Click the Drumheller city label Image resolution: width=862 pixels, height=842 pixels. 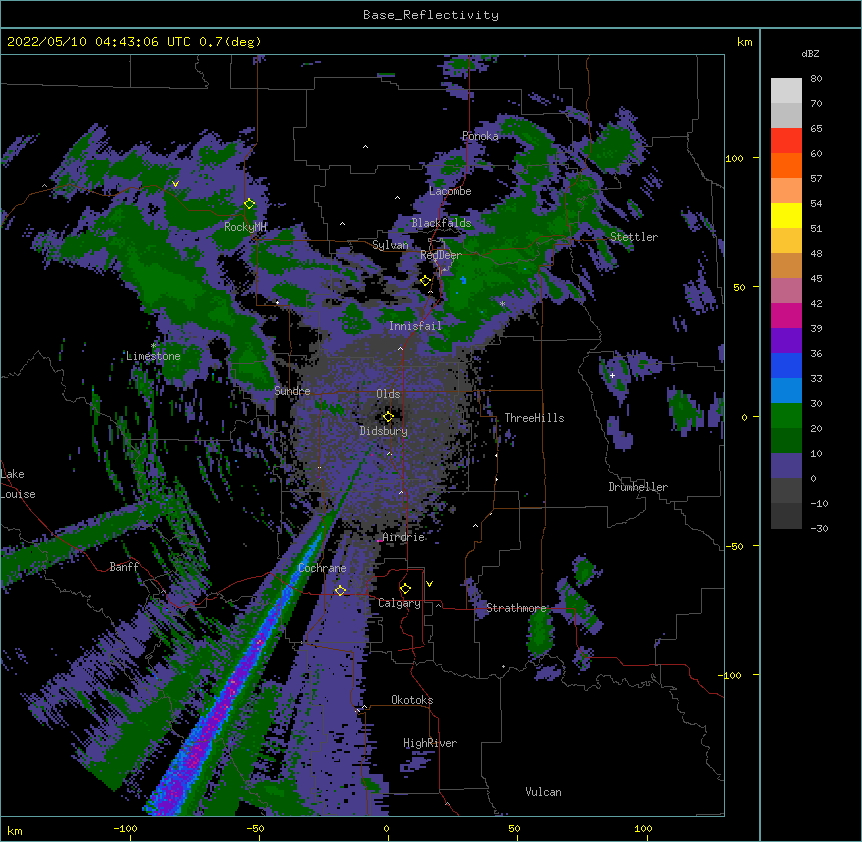(638, 487)
